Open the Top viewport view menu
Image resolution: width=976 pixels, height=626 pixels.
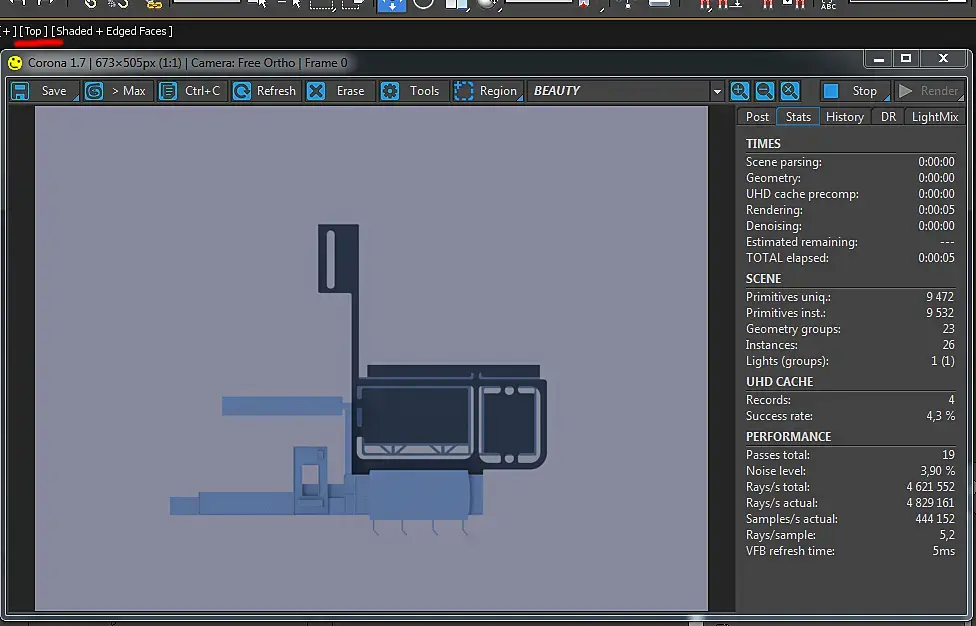[x=33, y=31]
